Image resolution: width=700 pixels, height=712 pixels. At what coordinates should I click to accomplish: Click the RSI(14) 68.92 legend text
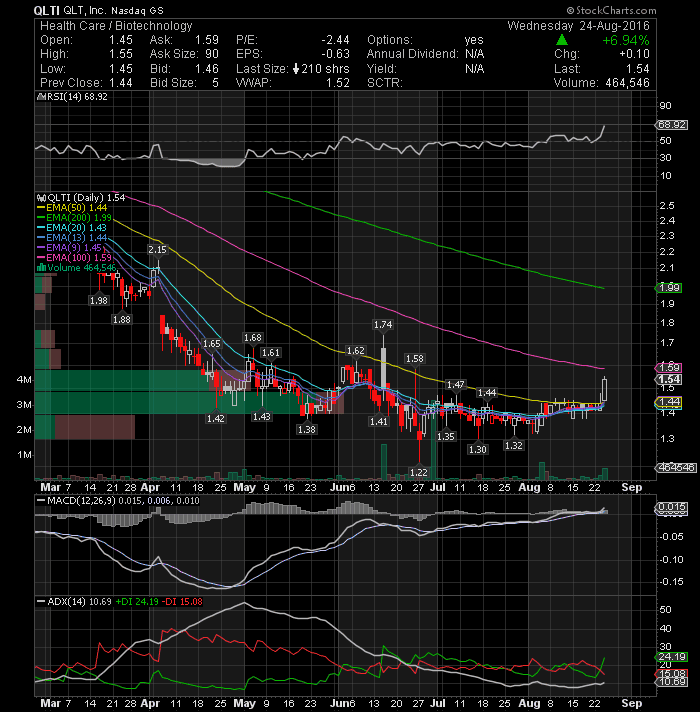[77, 97]
